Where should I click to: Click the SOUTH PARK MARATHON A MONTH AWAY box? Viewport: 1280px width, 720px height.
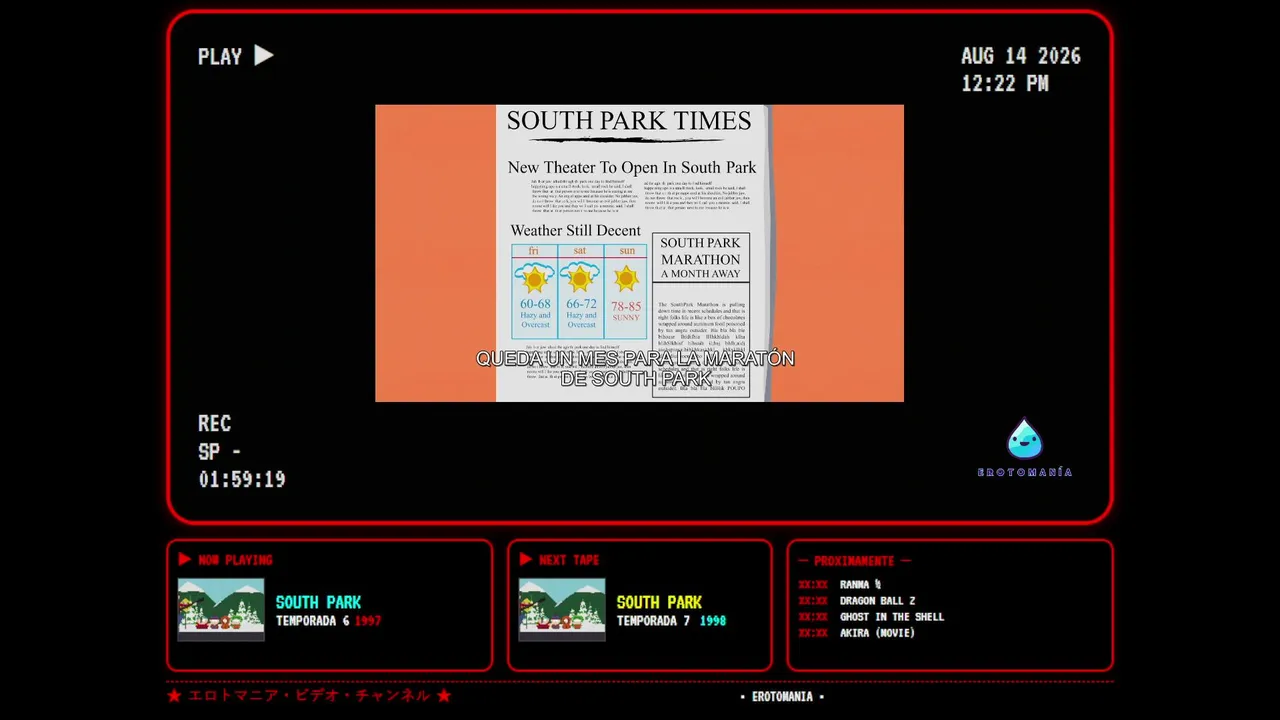pos(700,258)
